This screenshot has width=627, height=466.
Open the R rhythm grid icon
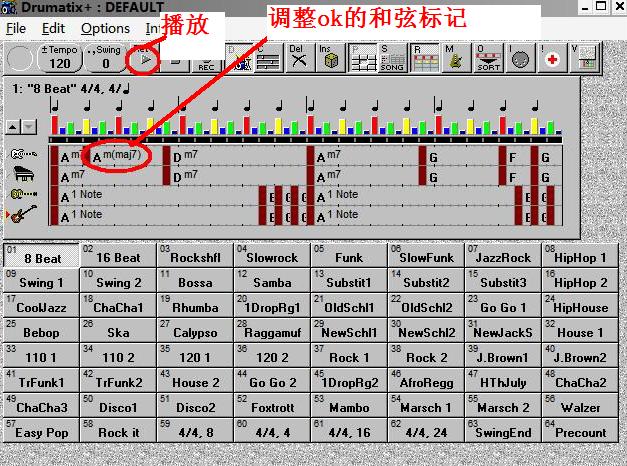click(x=424, y=58)
